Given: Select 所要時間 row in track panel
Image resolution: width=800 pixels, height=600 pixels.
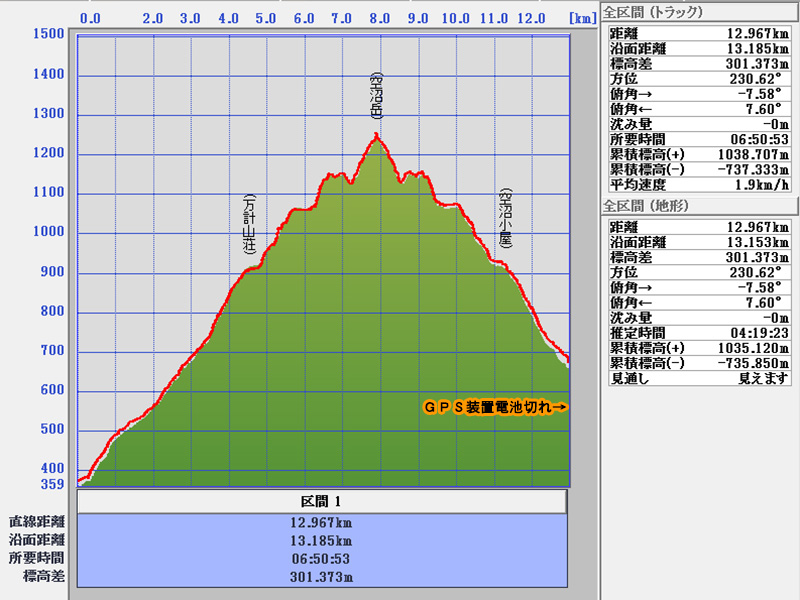Looking at the screenshot, I should point(698,139).
